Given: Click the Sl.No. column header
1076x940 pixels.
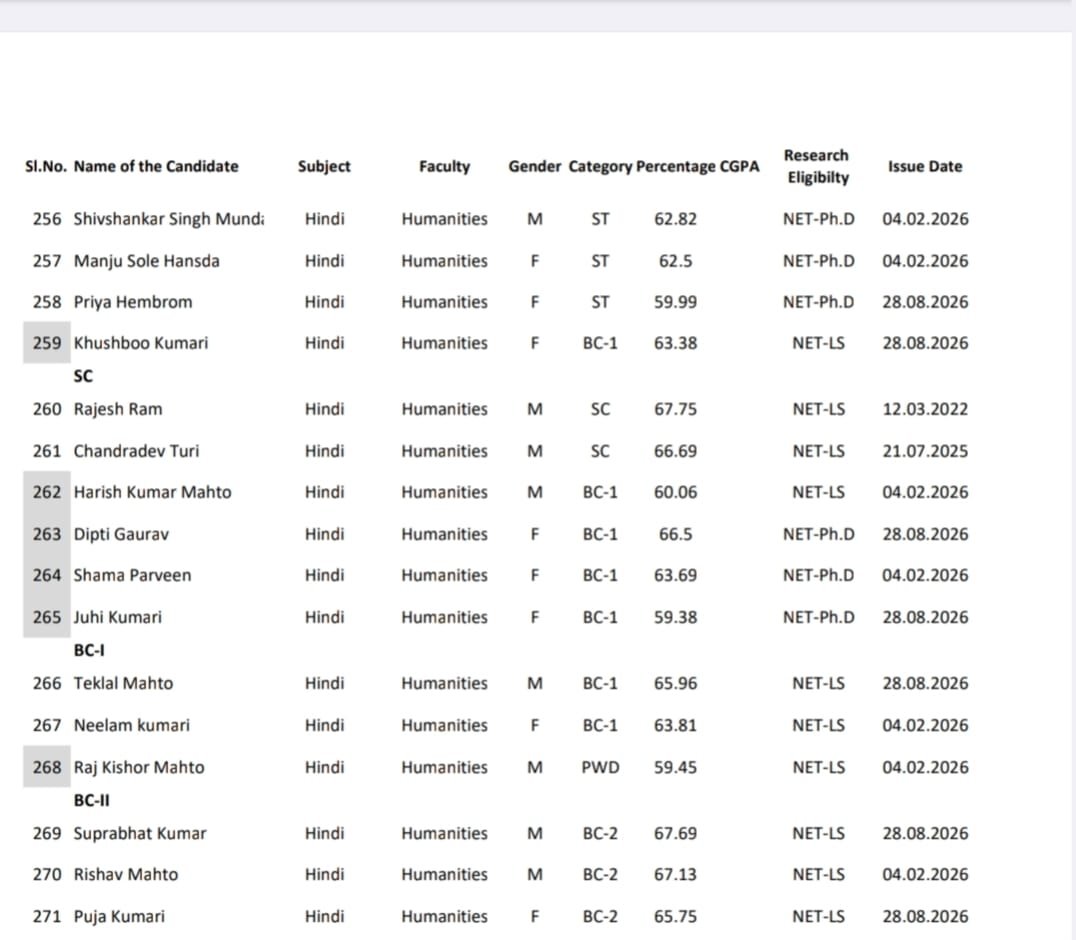Looking at the screenshot, I should click(46, 166).
